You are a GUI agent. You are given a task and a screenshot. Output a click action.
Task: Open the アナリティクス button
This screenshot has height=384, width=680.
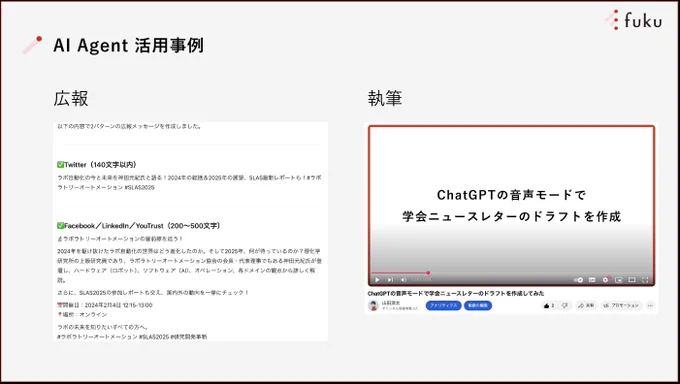(443, 305)
